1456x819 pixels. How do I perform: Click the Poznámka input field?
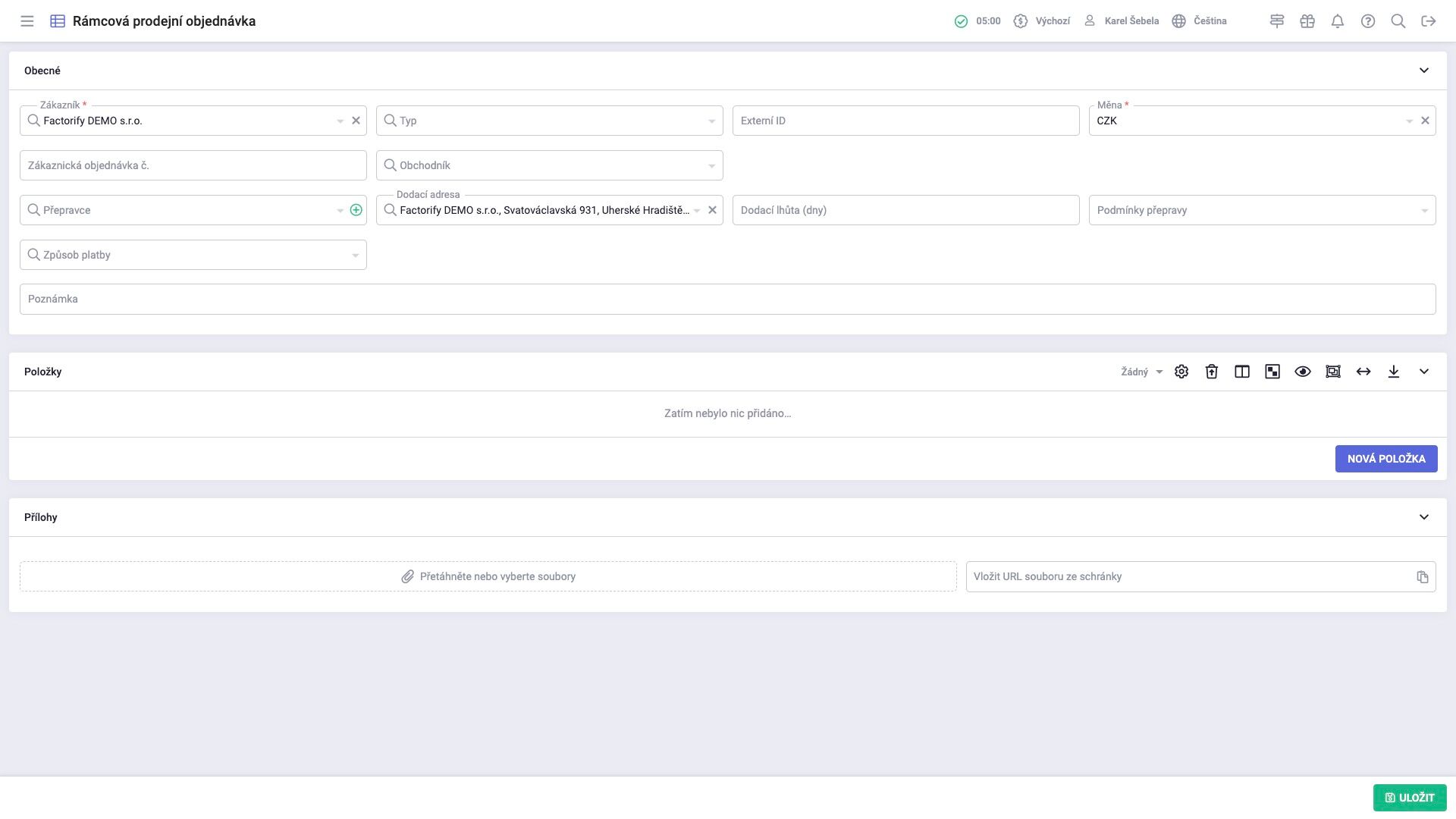tap(726, 299)
